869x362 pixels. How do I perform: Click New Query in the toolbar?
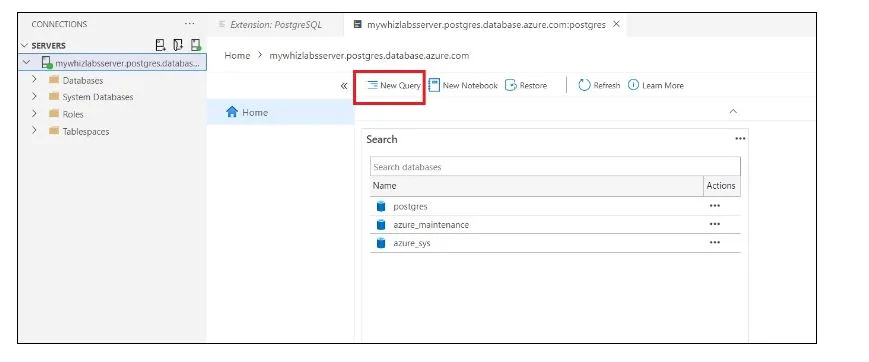(393, 86)
